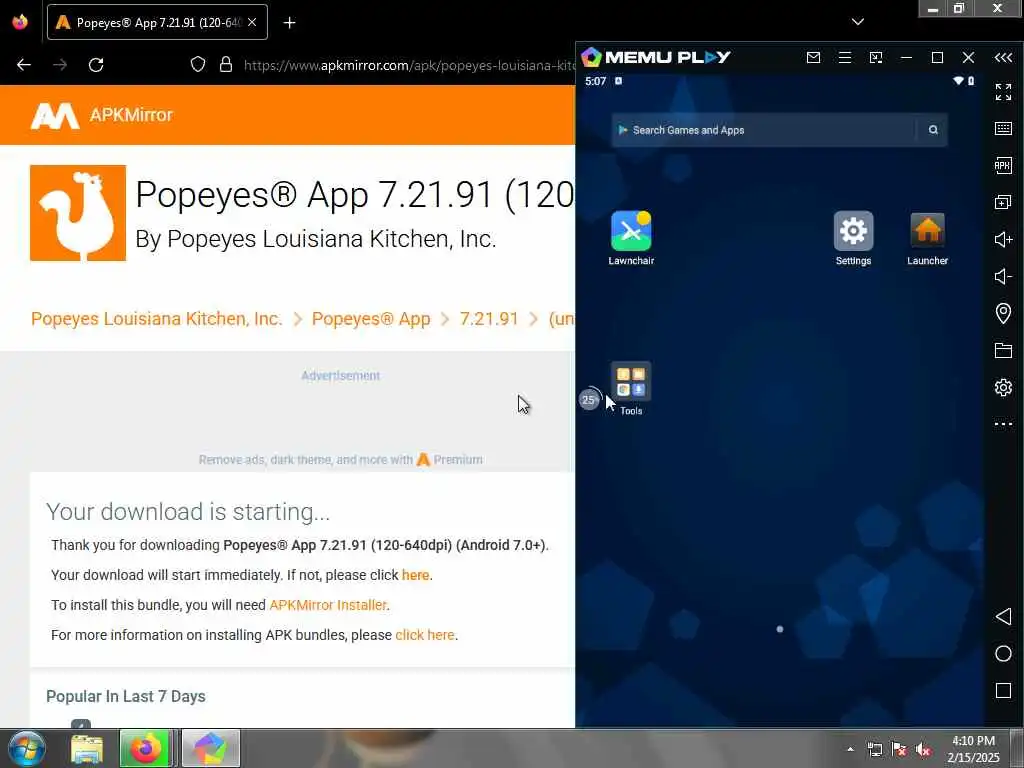Image resolution: width=1024 pixels, height=768 pixels.
Task: Click the network tray icon
Action: click(x=874, y=750)
